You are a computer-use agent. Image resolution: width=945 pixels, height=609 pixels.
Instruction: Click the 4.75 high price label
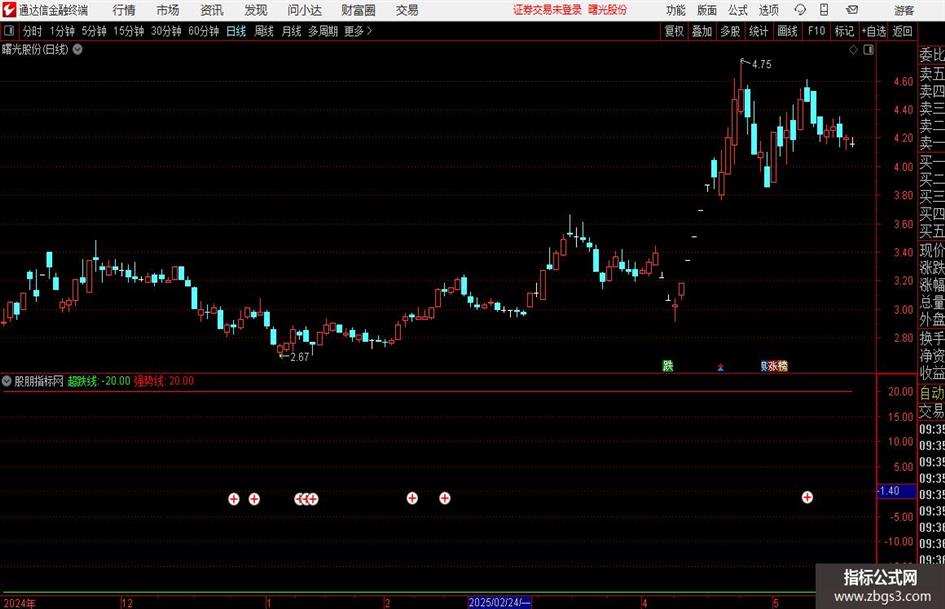[x=762, y=65]
